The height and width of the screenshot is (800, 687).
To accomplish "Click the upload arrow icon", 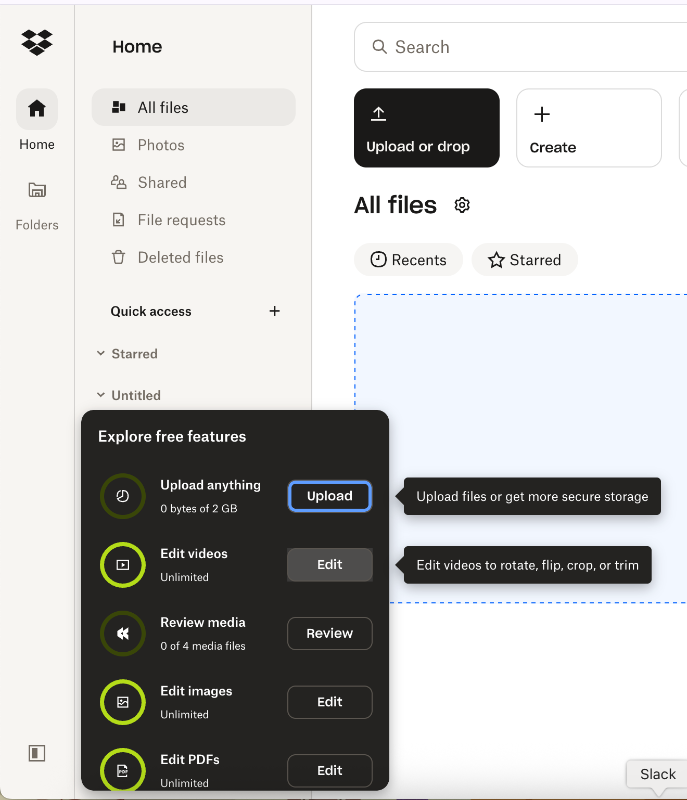I will (x=378, y=114).
